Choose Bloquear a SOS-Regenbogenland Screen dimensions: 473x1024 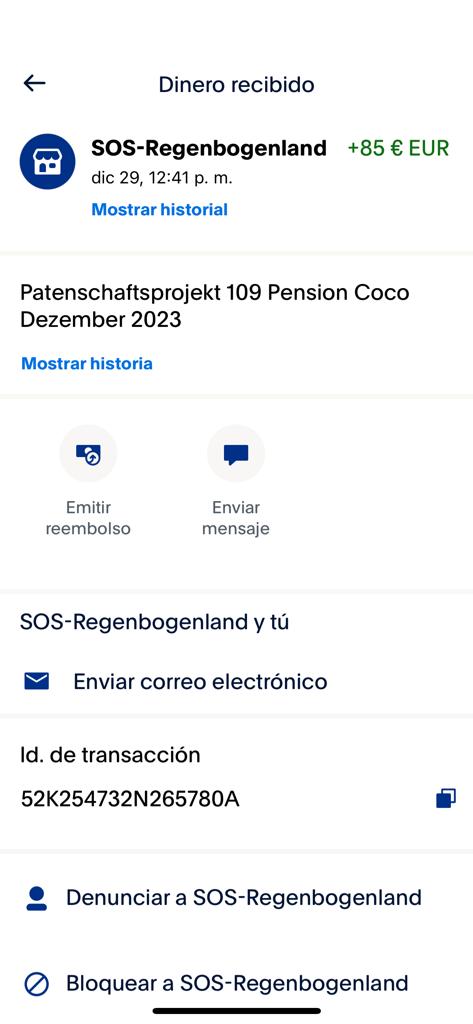[236, 984]
